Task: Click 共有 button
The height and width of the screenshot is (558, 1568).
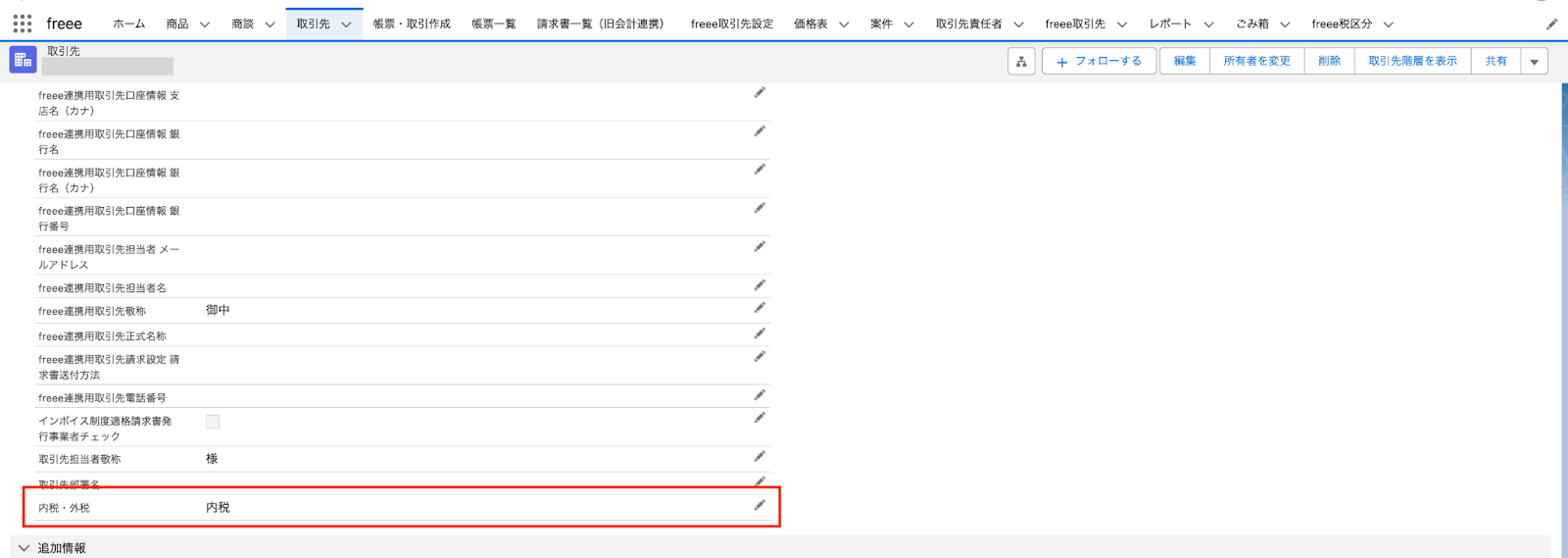Action: click(x=1495, y=61)
